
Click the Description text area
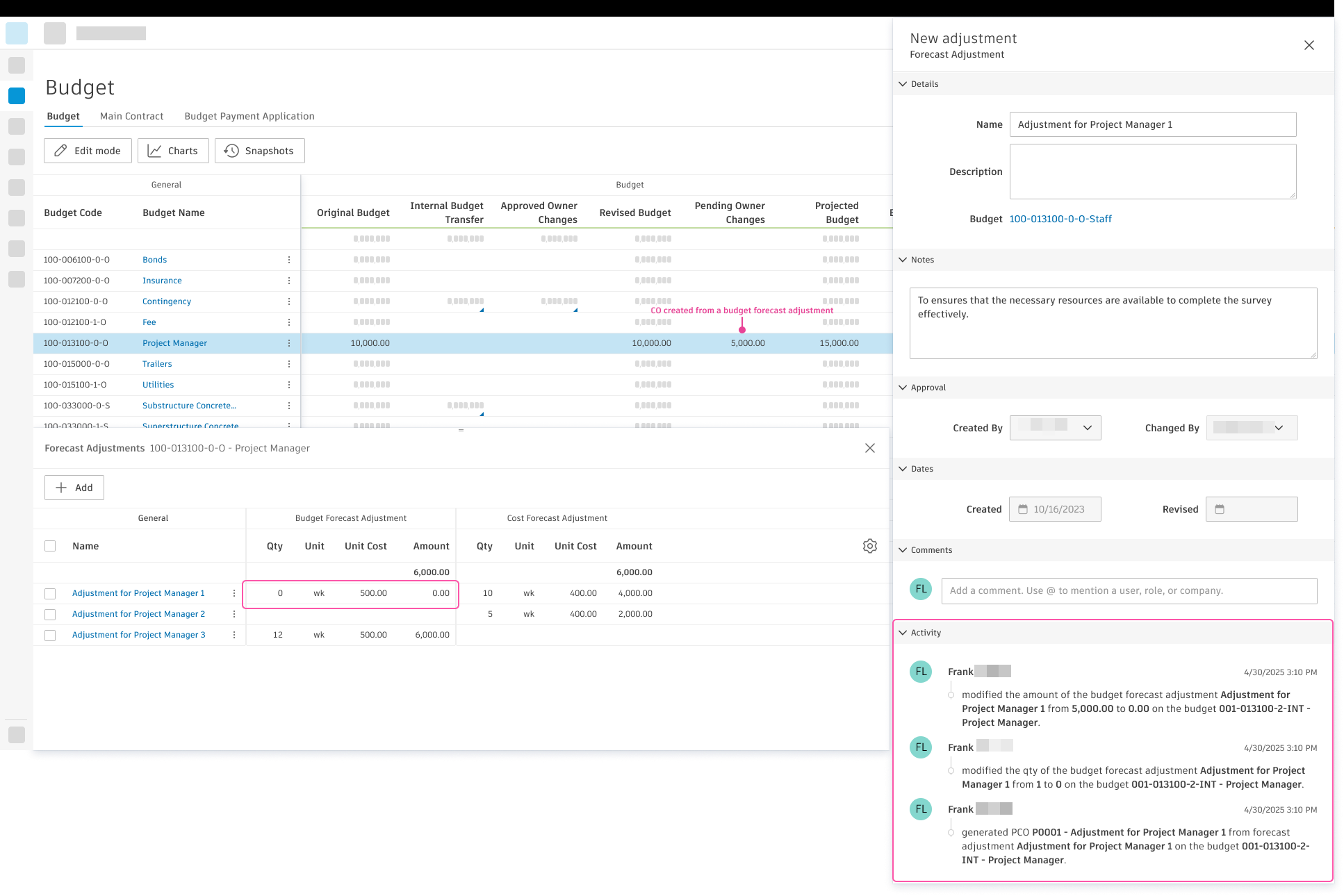[1152, 172]
